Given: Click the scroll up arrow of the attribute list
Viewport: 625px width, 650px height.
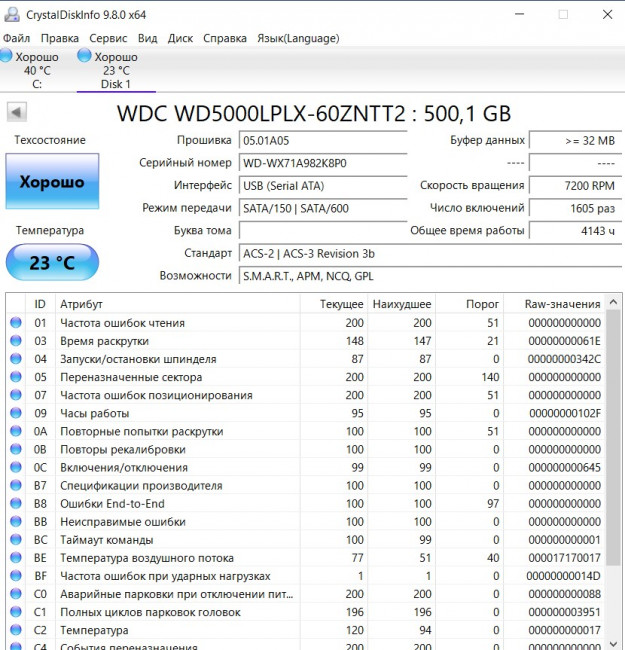Looking at the screenshot, I should click(613, 303).
